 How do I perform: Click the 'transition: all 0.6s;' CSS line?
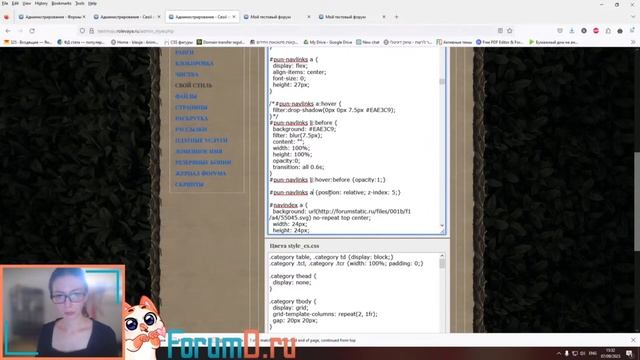tap(298, 167)
